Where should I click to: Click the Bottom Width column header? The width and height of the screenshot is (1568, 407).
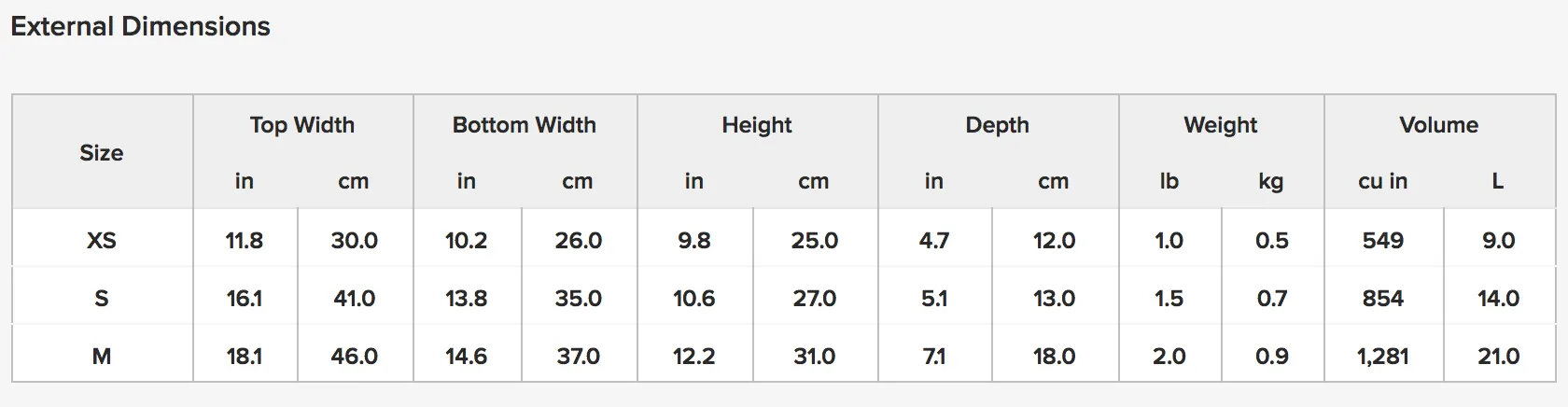point(525,125)
